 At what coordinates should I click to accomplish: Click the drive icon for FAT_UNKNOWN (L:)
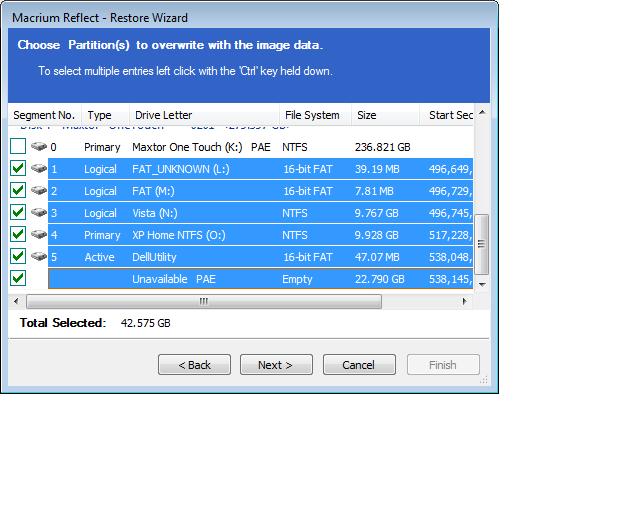pos(39,168)
